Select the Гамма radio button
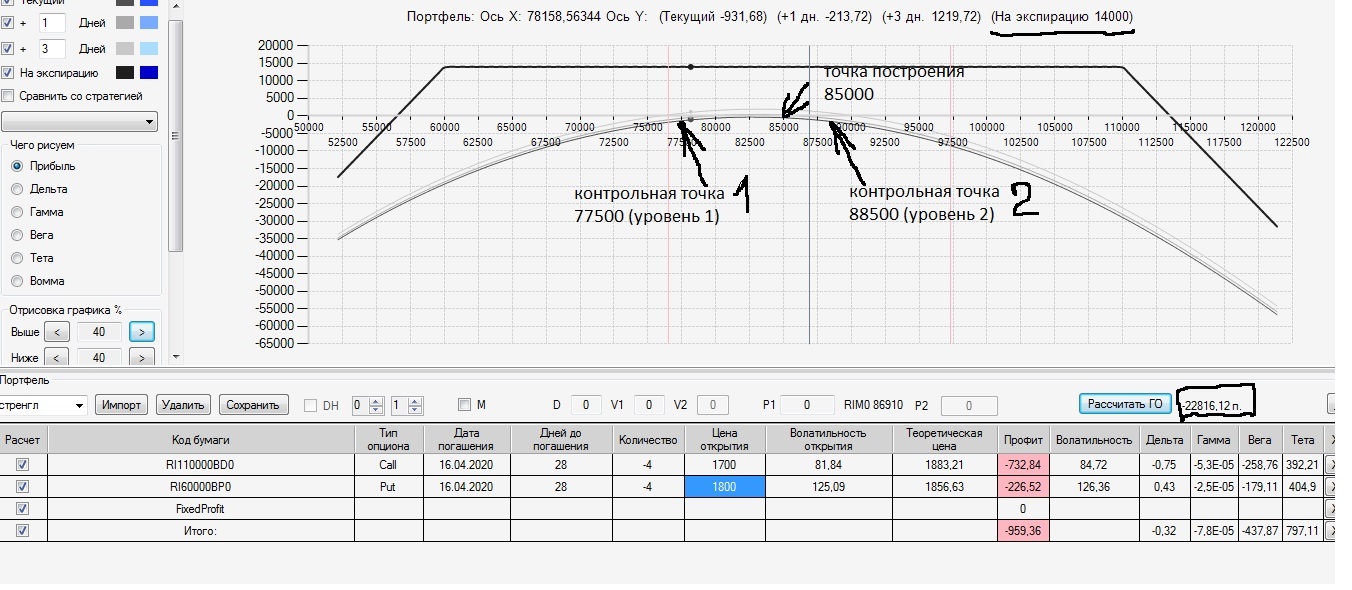Image resolution: width=1352 pixels, height=590 pixels. (x=17, y=212)
